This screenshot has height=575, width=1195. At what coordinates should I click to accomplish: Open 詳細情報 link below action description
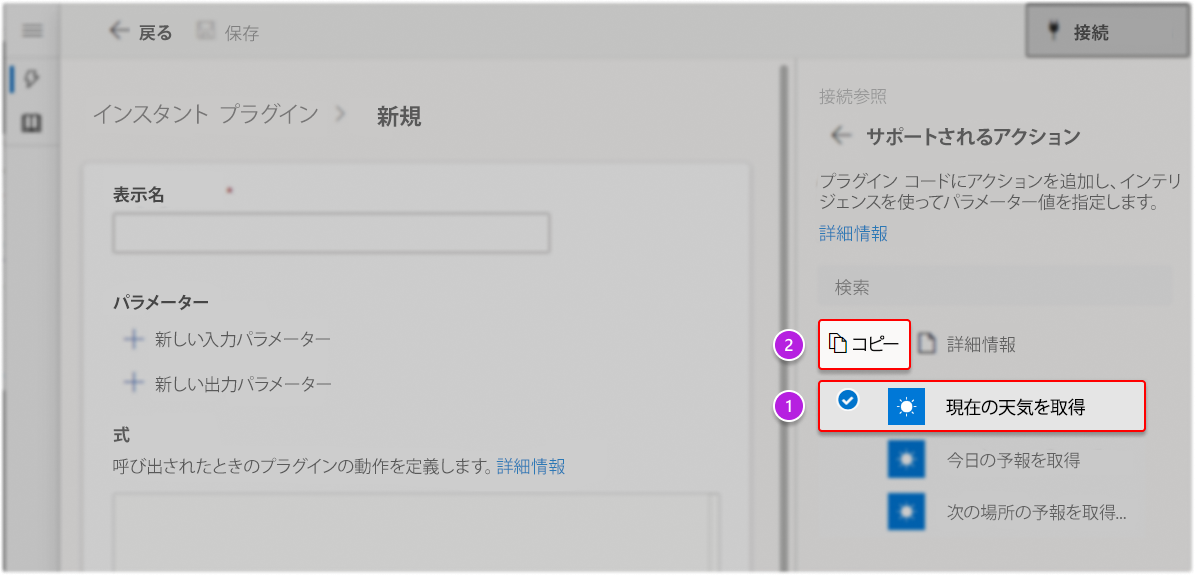[x=854, y=233]
